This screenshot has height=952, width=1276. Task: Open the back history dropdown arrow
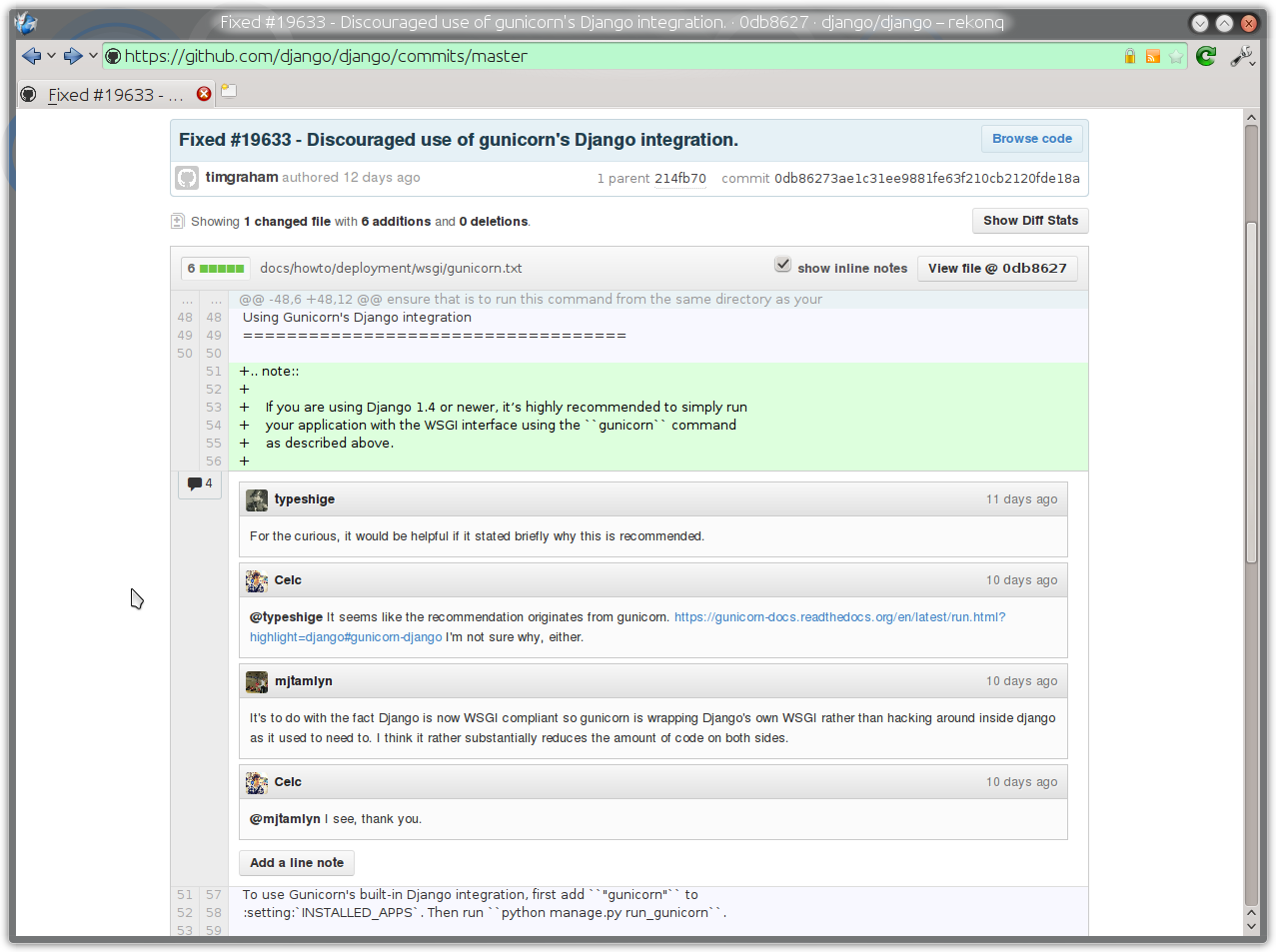tap(51, 56)
